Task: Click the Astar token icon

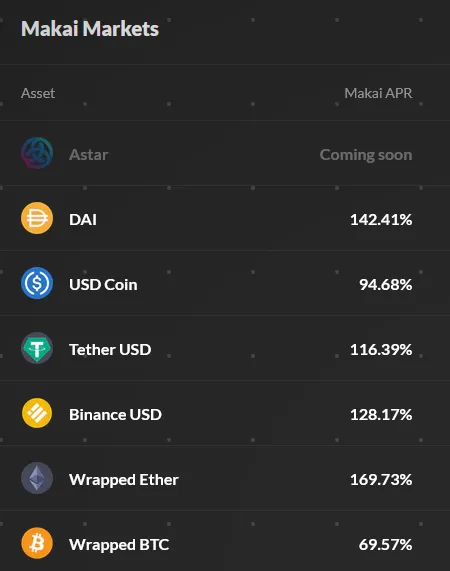Action: (x=37, y=153)
